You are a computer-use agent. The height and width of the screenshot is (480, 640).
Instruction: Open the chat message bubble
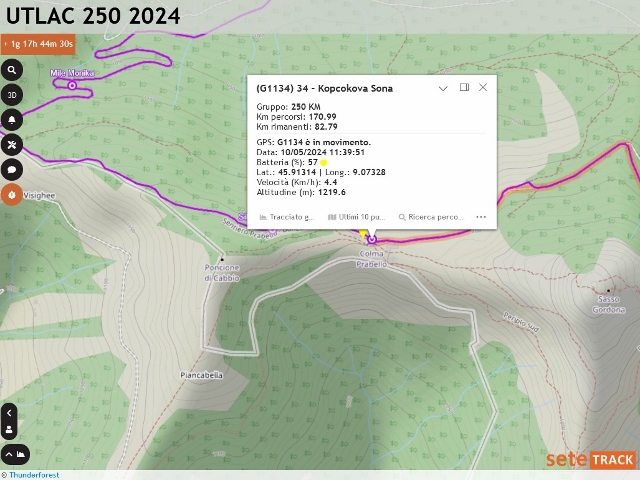[12, 170]
